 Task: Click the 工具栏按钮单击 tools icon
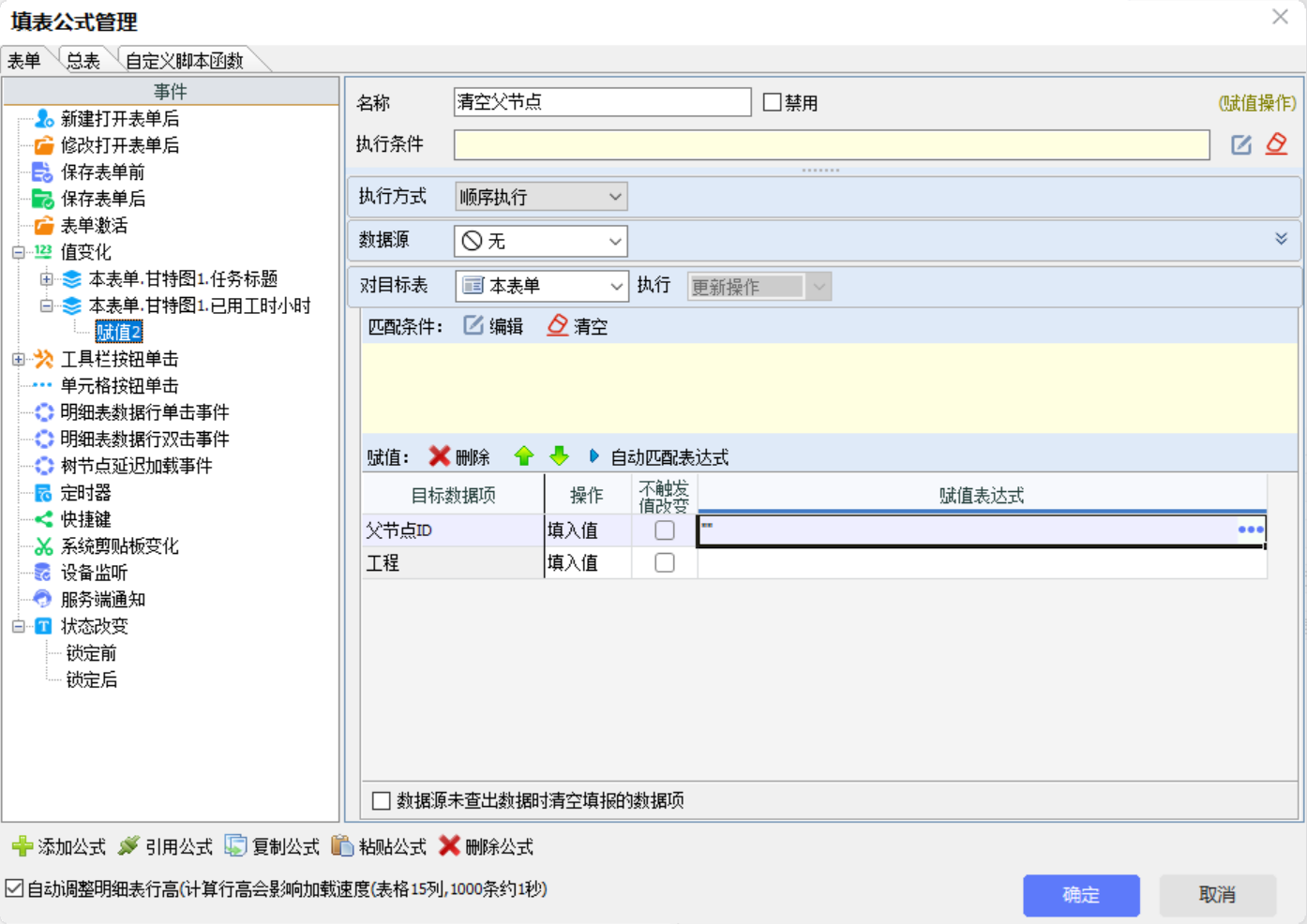tap(44, 359)
